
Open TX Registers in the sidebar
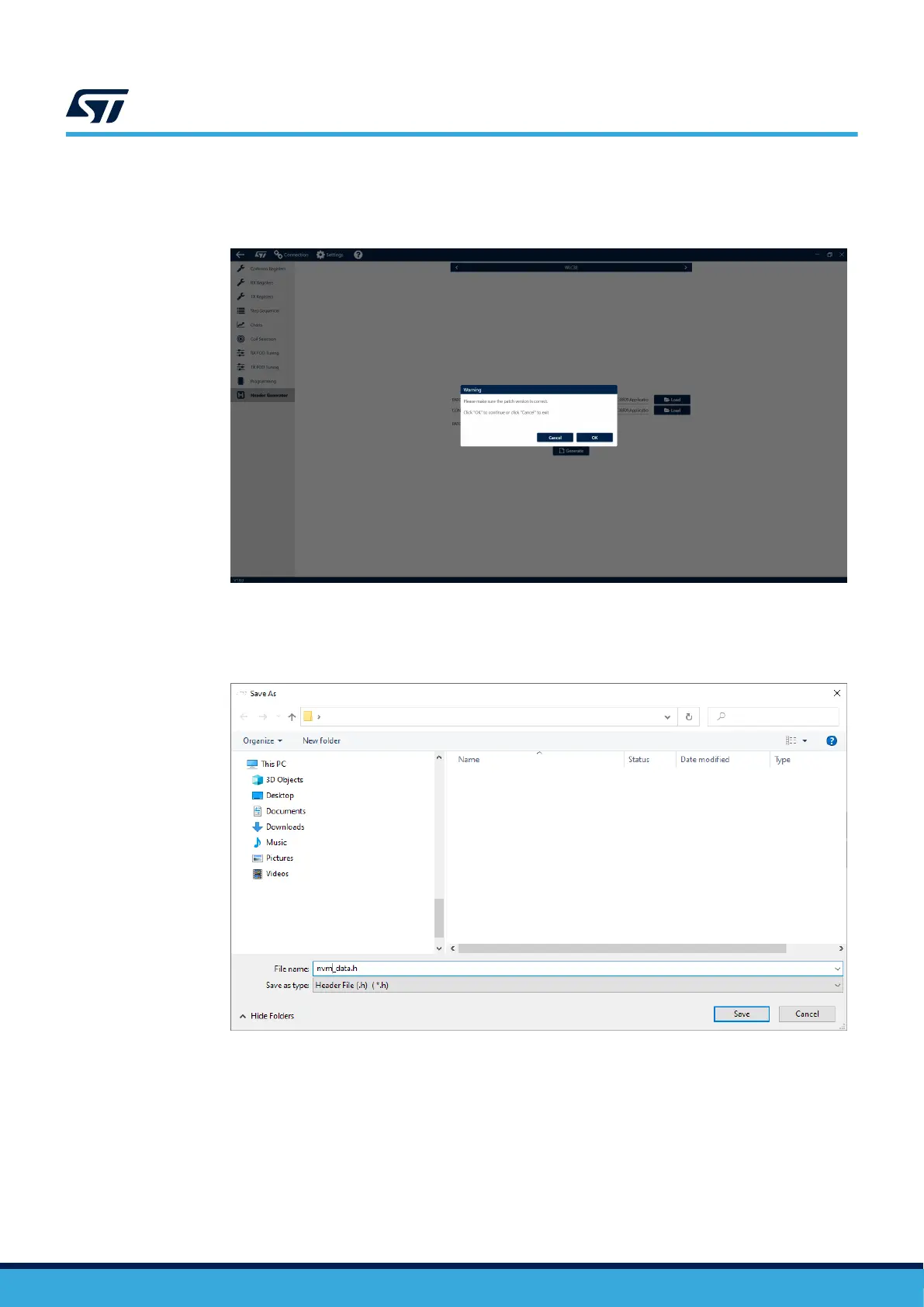pyautogui.click(x=263, y=296)
